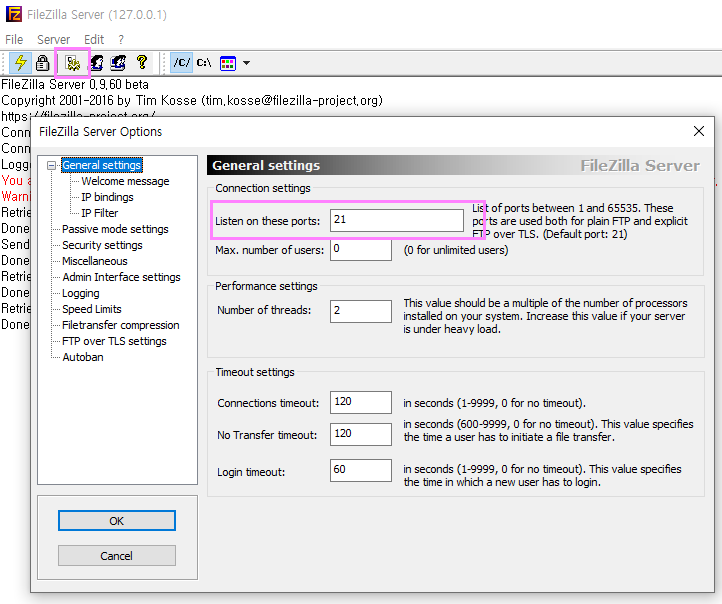Viewport: 722px width, 604px height.
Task: Select IP Filter in the tree
Action: coord(99,213)
